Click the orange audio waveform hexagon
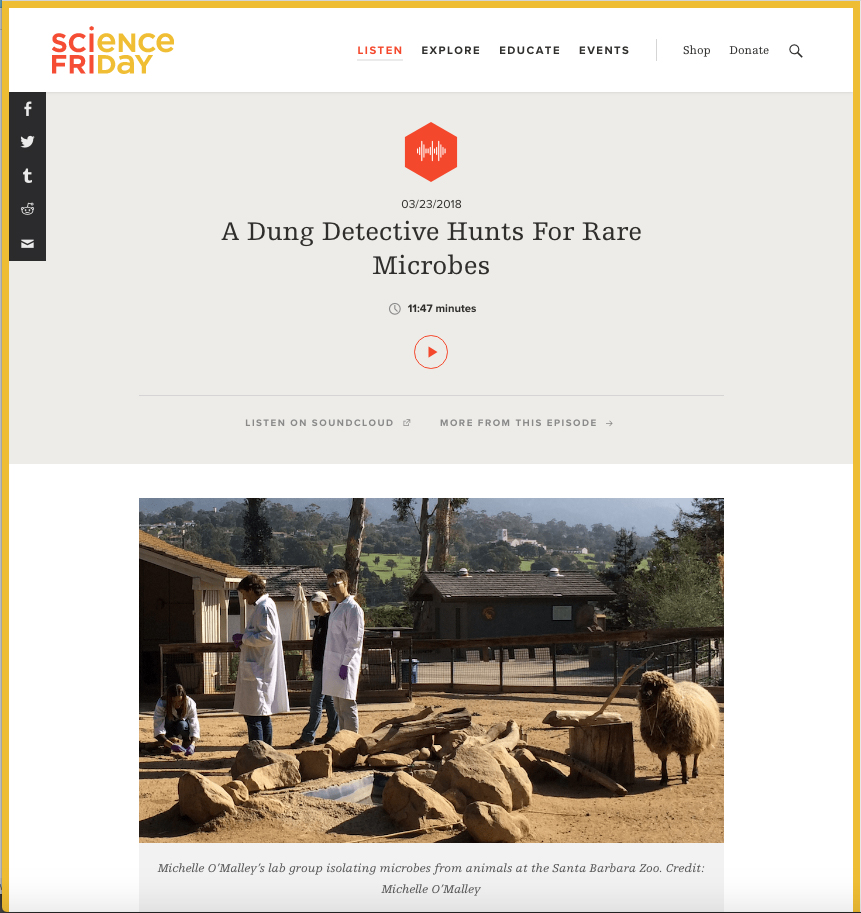861x913 pixels. click(x=431, y=151)
